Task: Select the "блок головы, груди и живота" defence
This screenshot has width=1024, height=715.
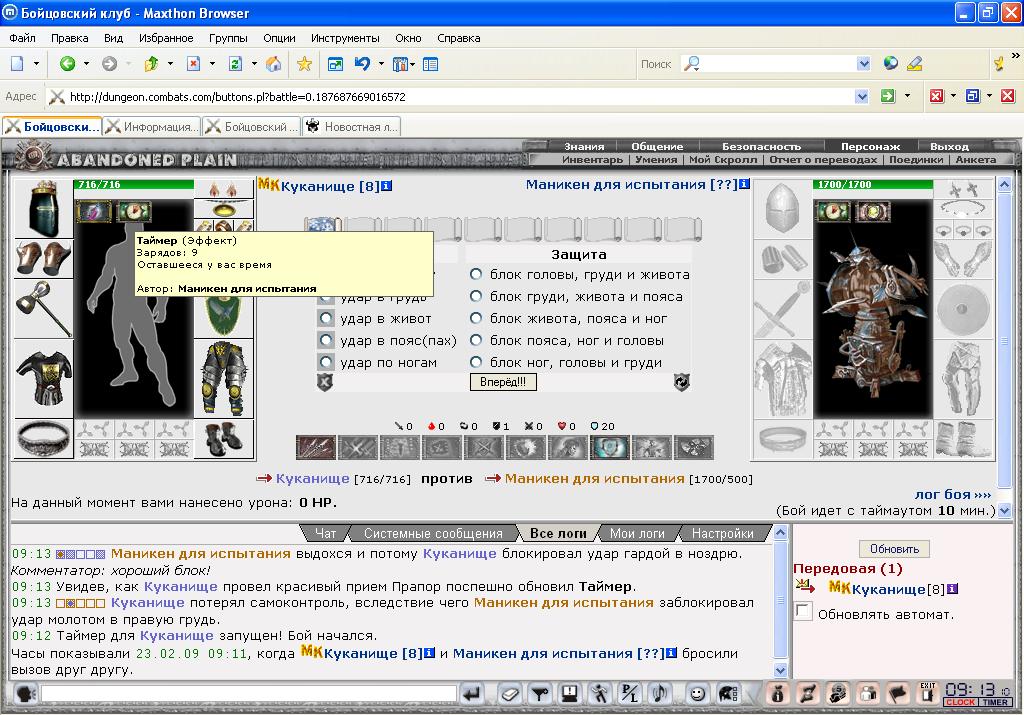Action: (x=476, y=274)
